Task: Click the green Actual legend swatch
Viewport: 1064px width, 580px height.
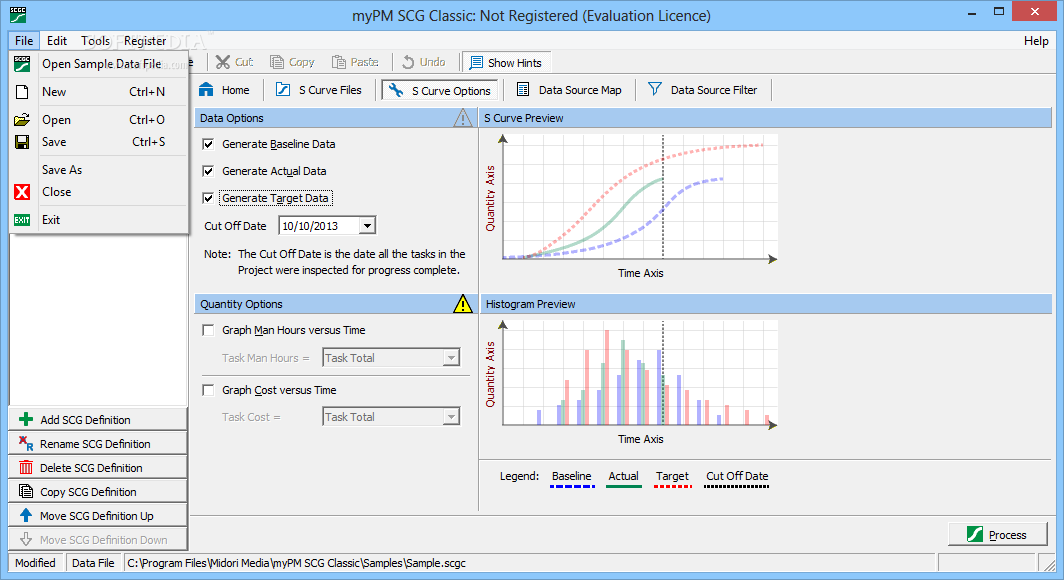Action: pos(623,486)
